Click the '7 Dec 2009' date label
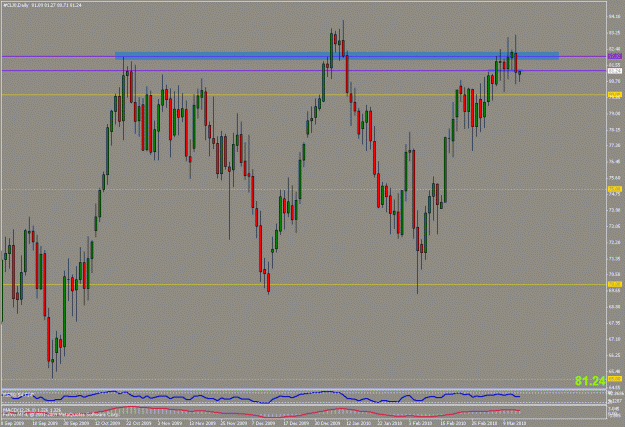This screenshot has width=625, height=427. tap(264, 423)
